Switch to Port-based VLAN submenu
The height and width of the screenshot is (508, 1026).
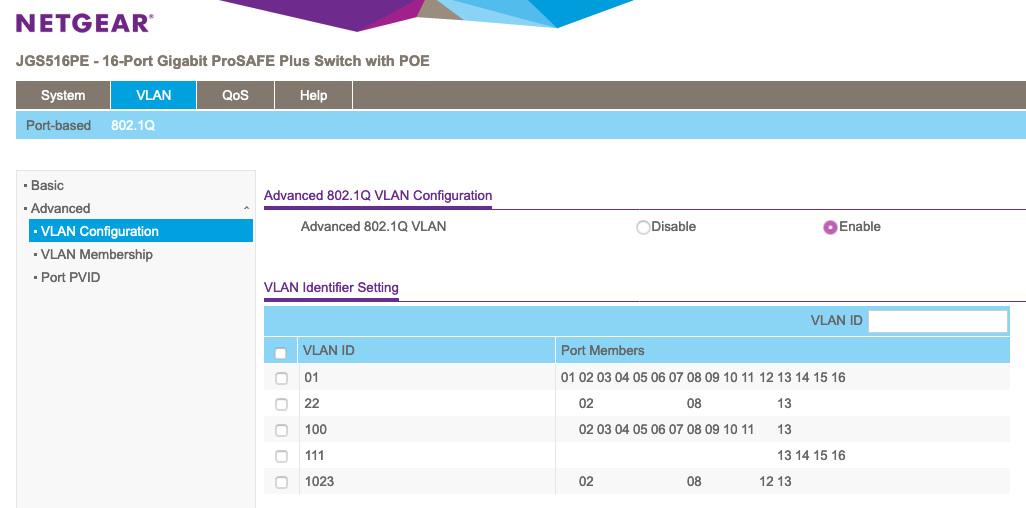pyautogui.click(x=58, y=125)
